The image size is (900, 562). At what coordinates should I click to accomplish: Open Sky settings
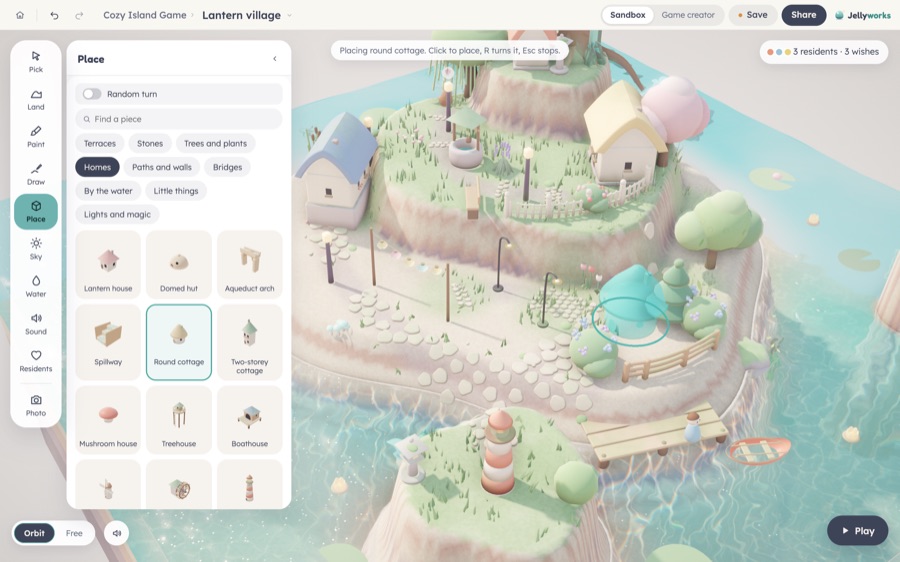(36, 249)
